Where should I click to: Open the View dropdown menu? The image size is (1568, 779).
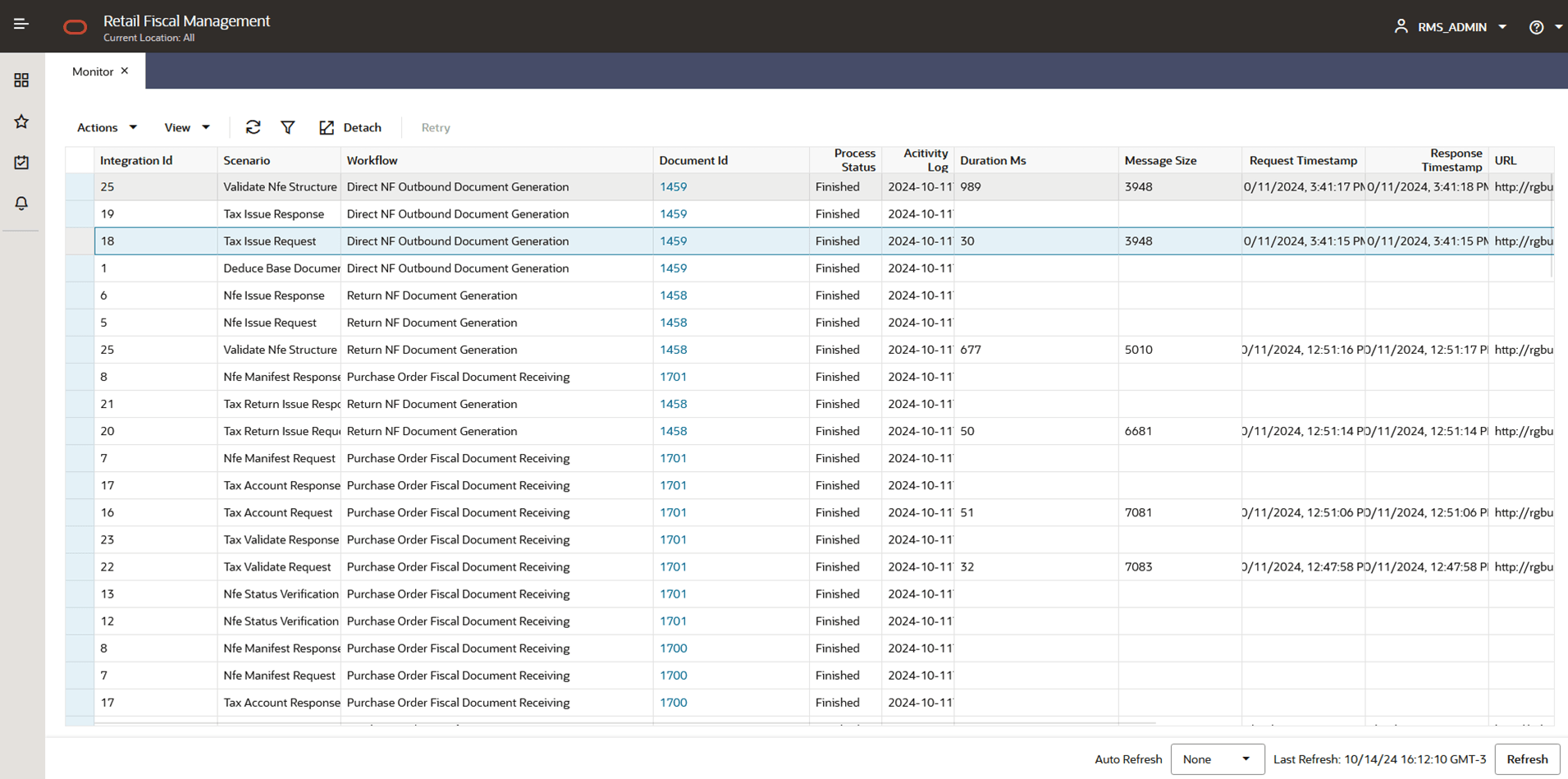tap(187, 127)
